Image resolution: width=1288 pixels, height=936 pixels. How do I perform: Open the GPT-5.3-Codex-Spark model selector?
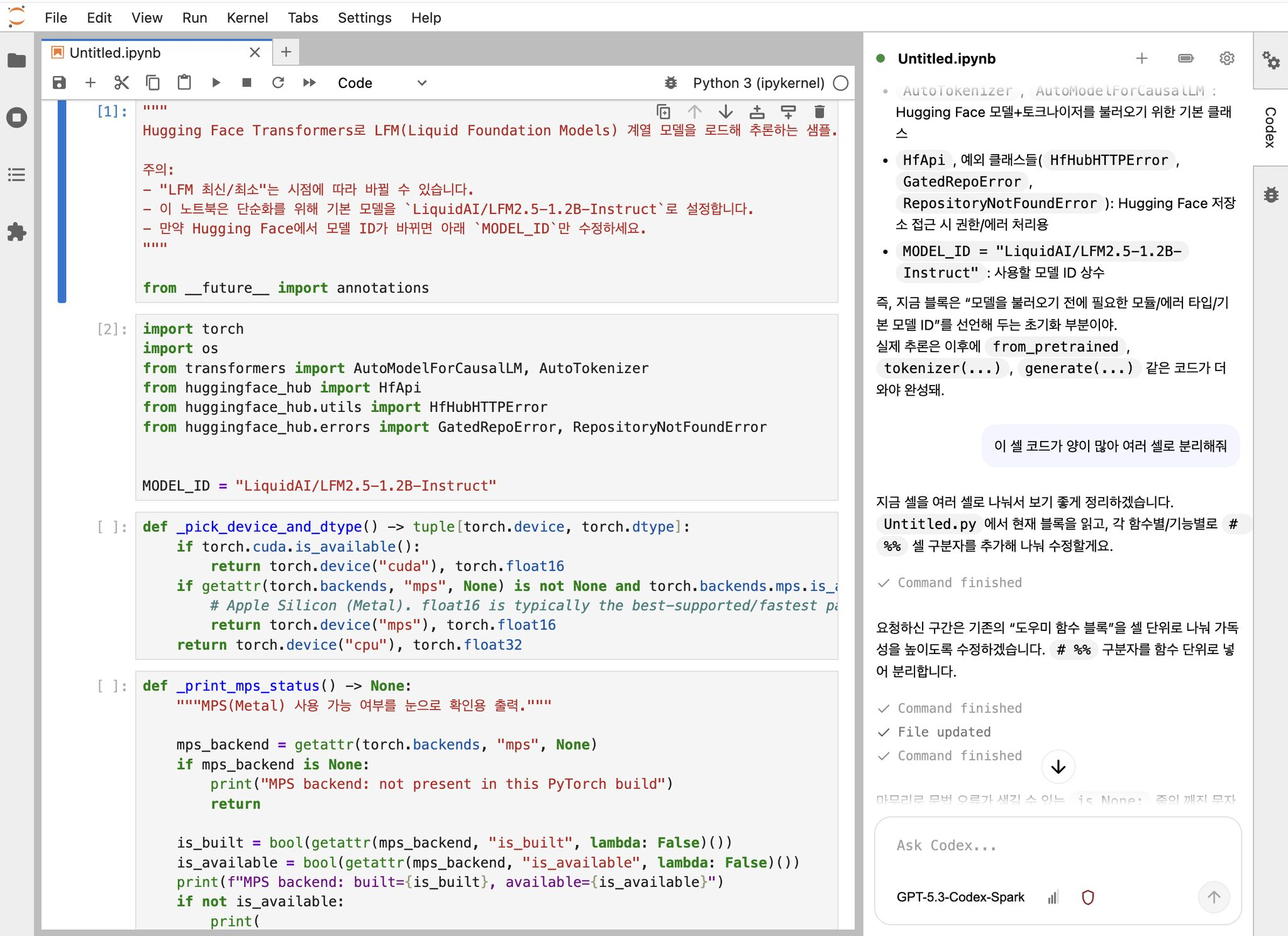pyautogui.click(x=960, y=898)
